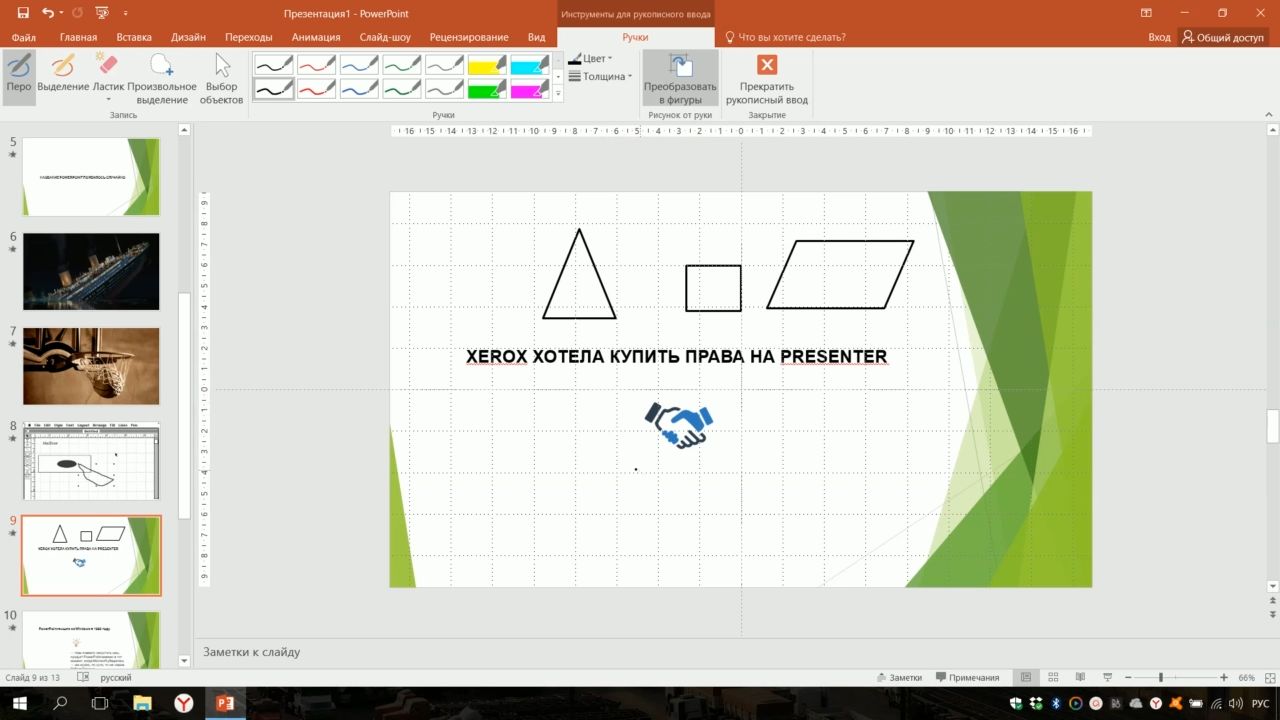Viewport: 1280px width, 720px height.
Task: Switch to Slide Sorter view
Action: 1053,677
